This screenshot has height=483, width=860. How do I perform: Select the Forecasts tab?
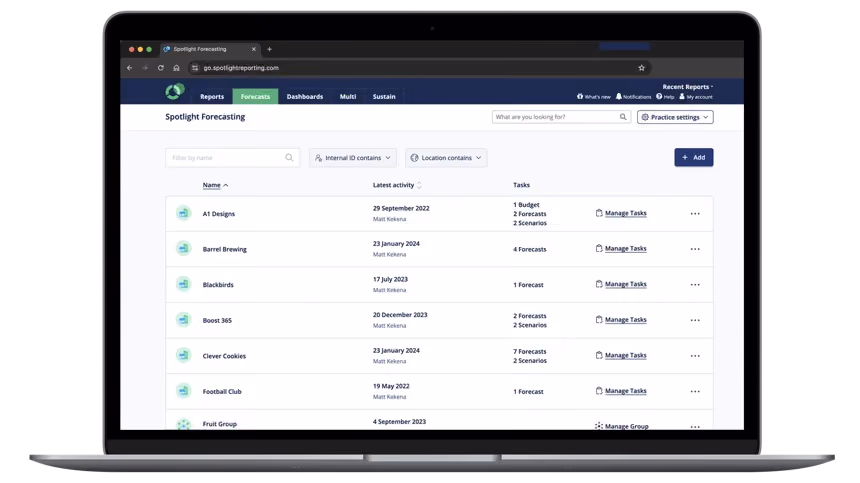(x=255, y=96)
